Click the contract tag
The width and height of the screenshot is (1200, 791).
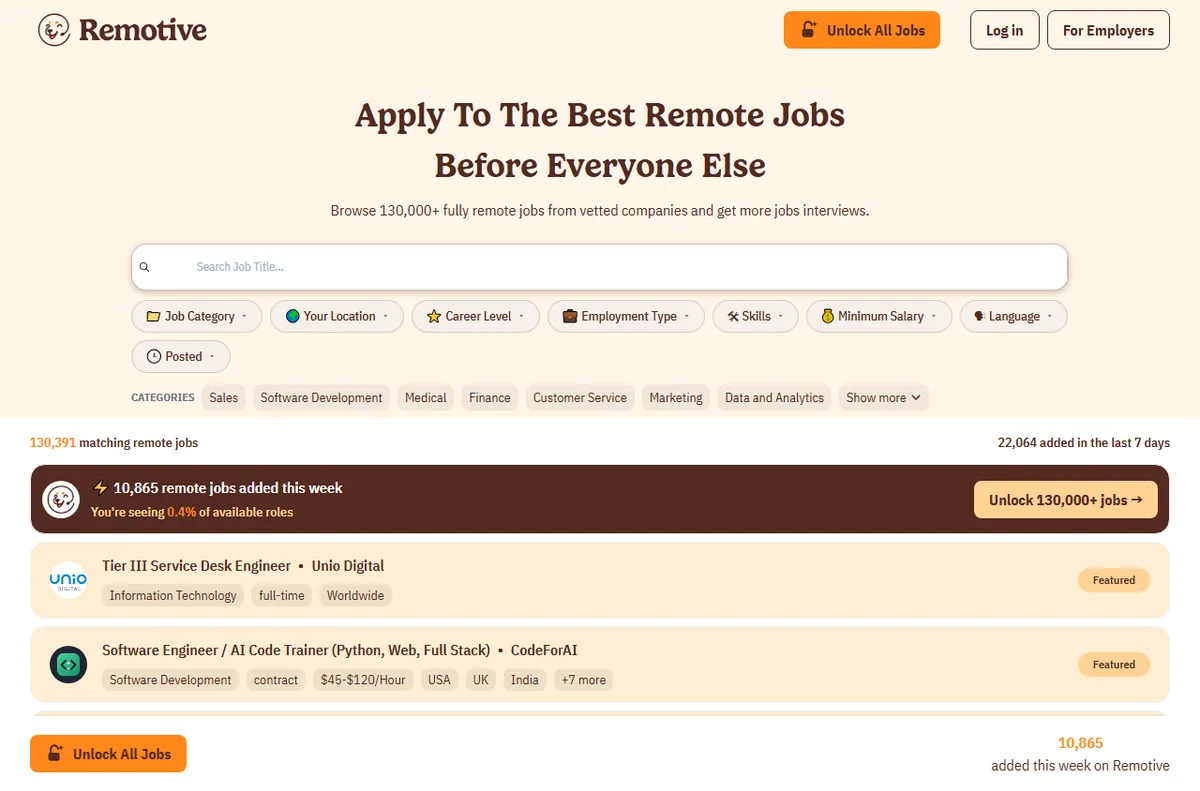(276, 680)
